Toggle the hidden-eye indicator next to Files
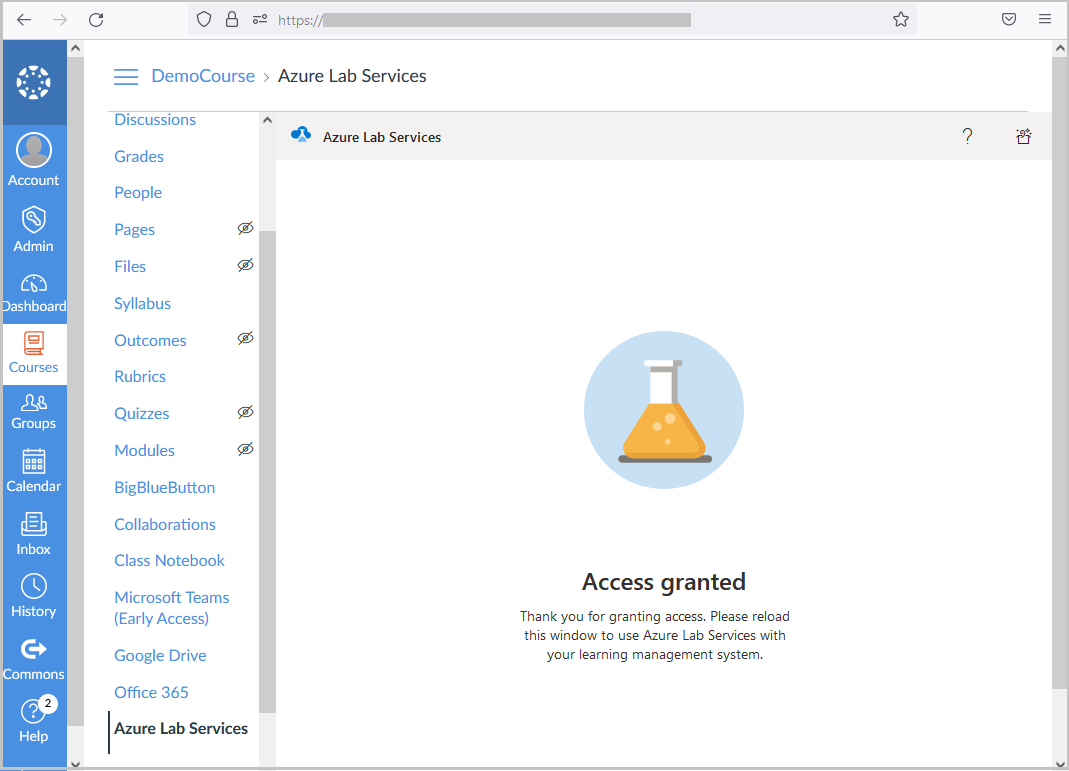 [245, 265]
